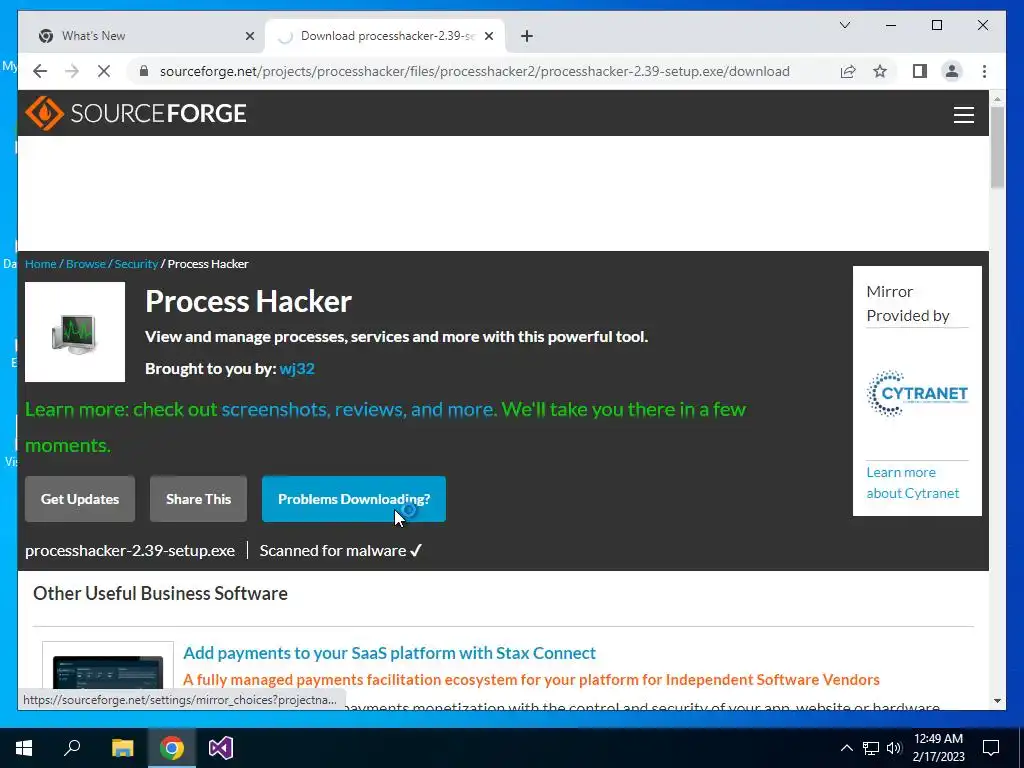
Task: Click the scrollbar down arrow
Action: tap(997, 701)
